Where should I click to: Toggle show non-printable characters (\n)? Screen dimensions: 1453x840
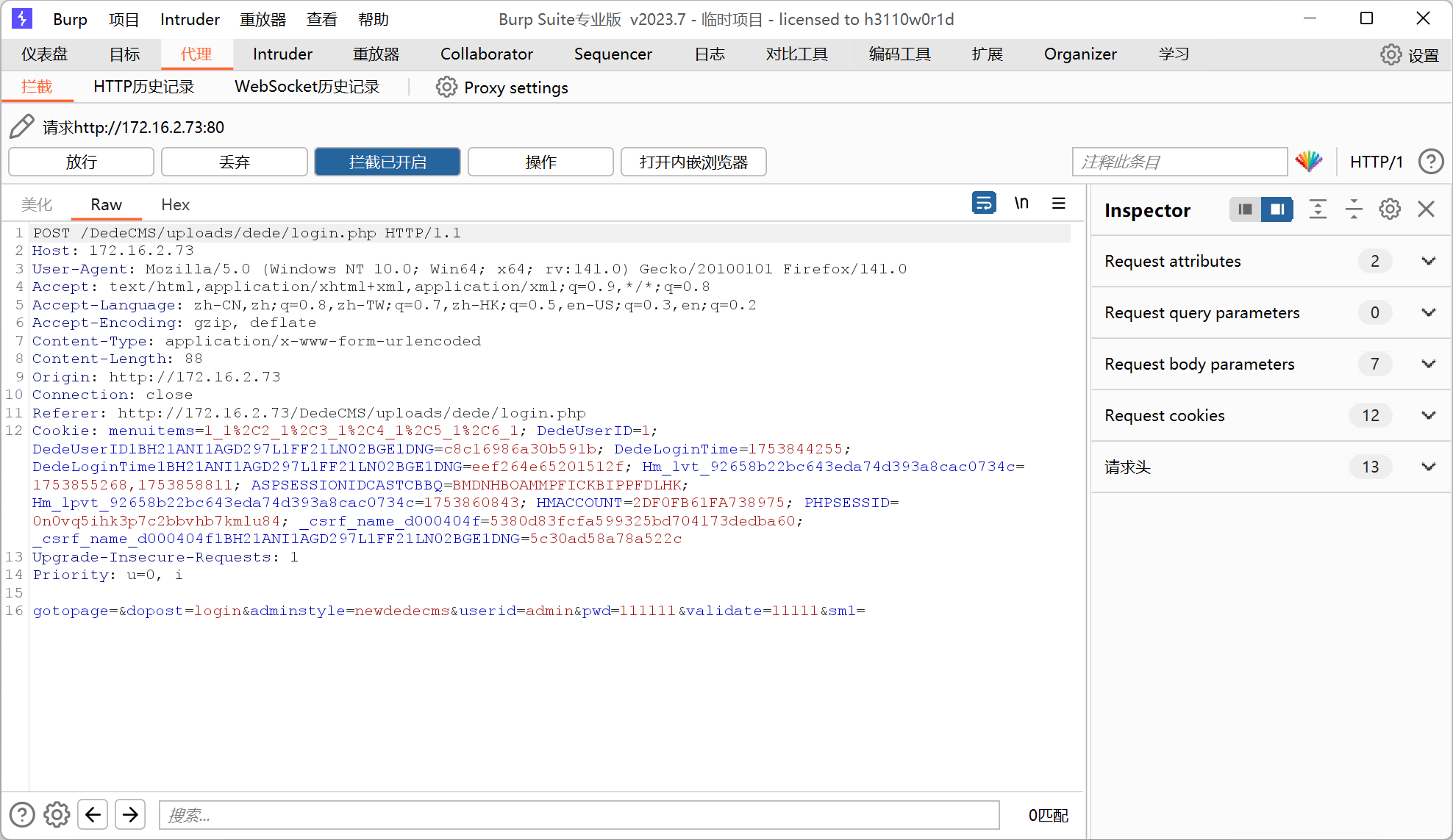pyautogui.click(x=1021, y=203)
